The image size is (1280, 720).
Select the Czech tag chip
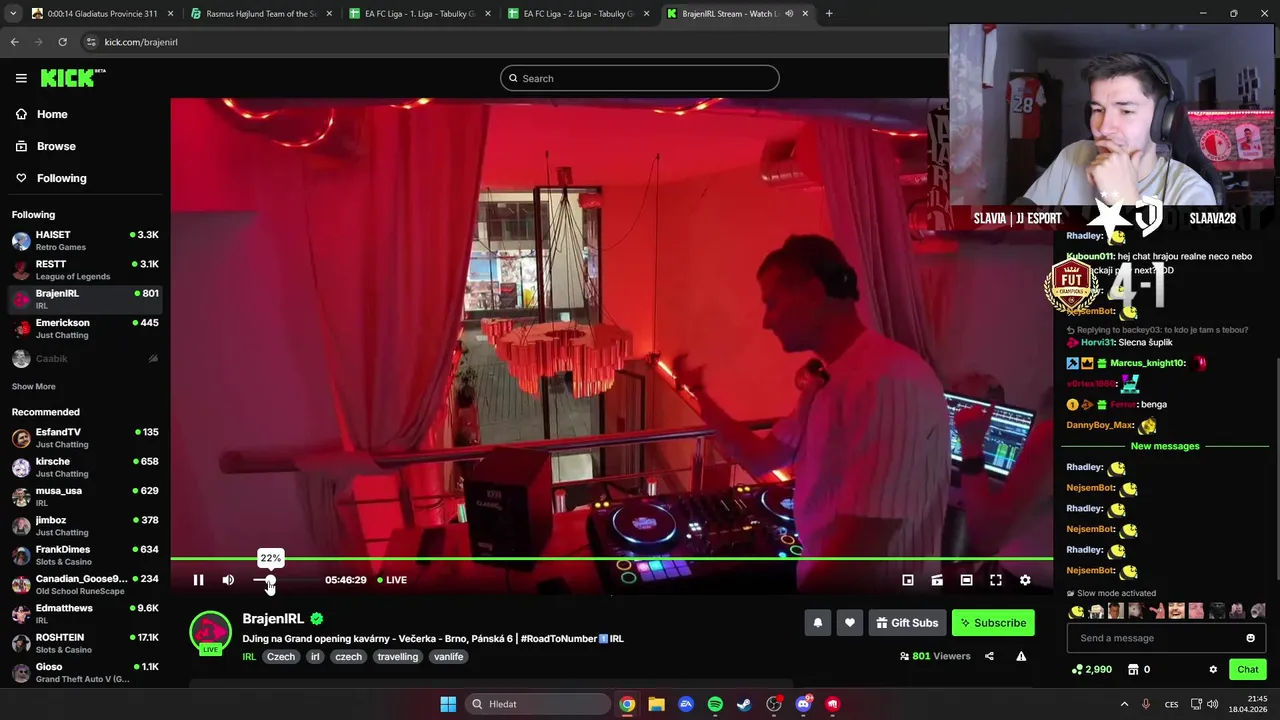(x=281, y=657)
